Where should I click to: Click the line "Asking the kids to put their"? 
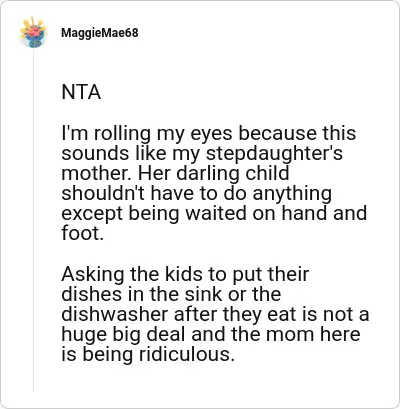[x=185, y=275]
